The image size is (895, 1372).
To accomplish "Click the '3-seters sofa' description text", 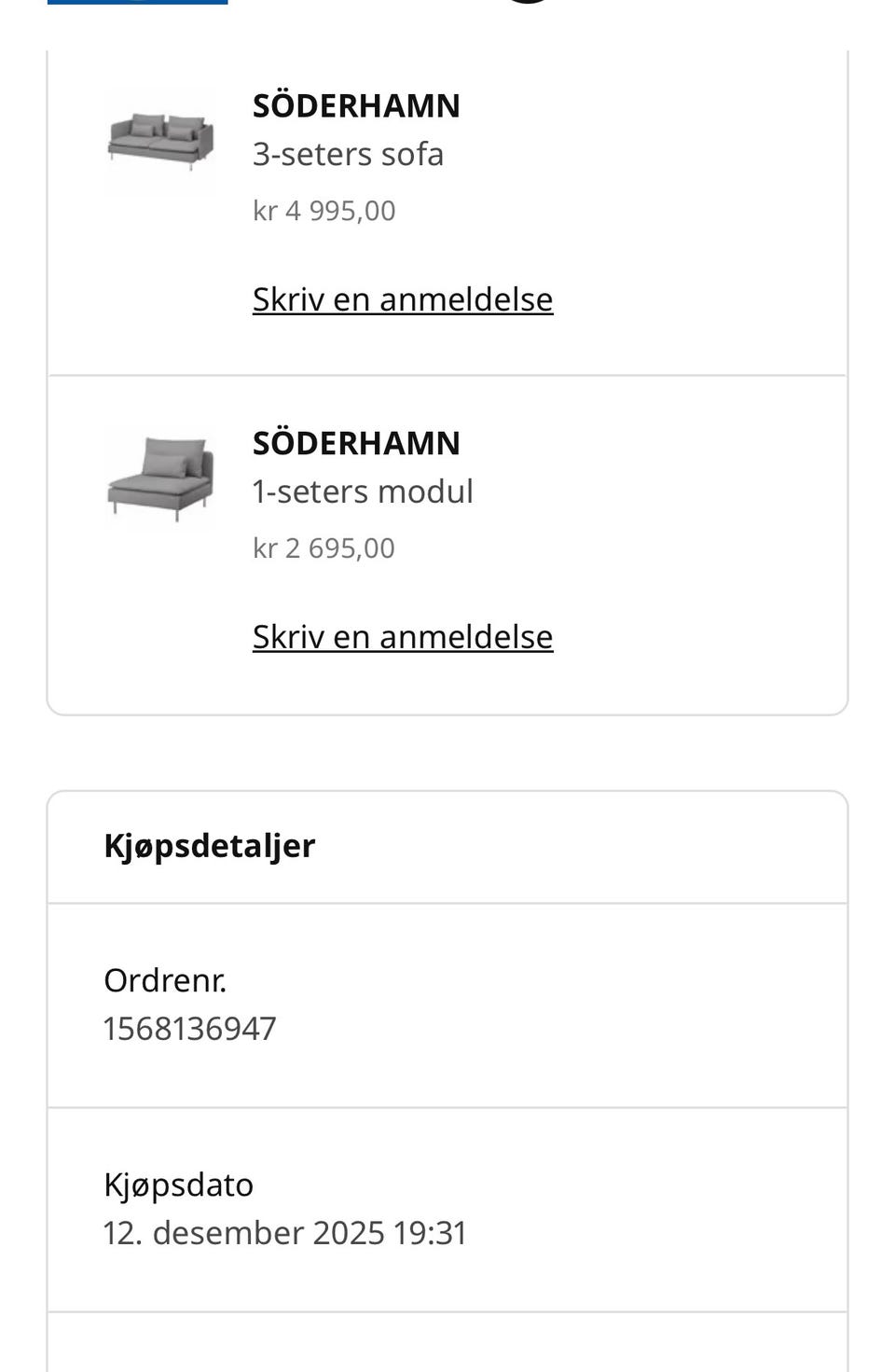I will click(348, 154).
